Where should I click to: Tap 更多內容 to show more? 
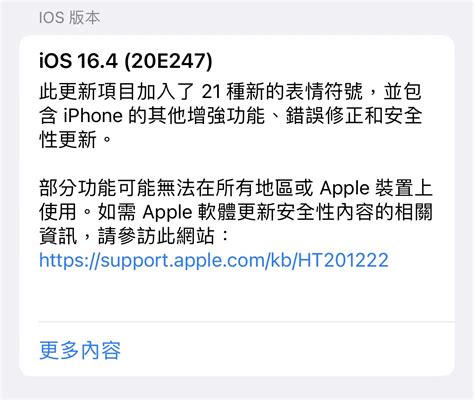[80, 351]
